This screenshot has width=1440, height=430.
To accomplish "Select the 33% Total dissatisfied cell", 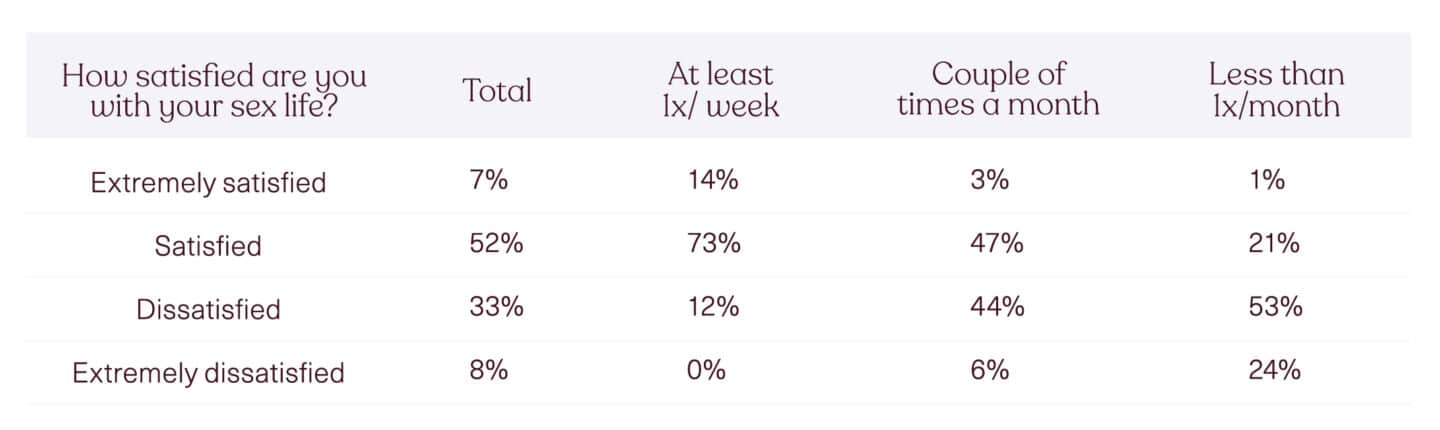I will (x=496, y=306).
